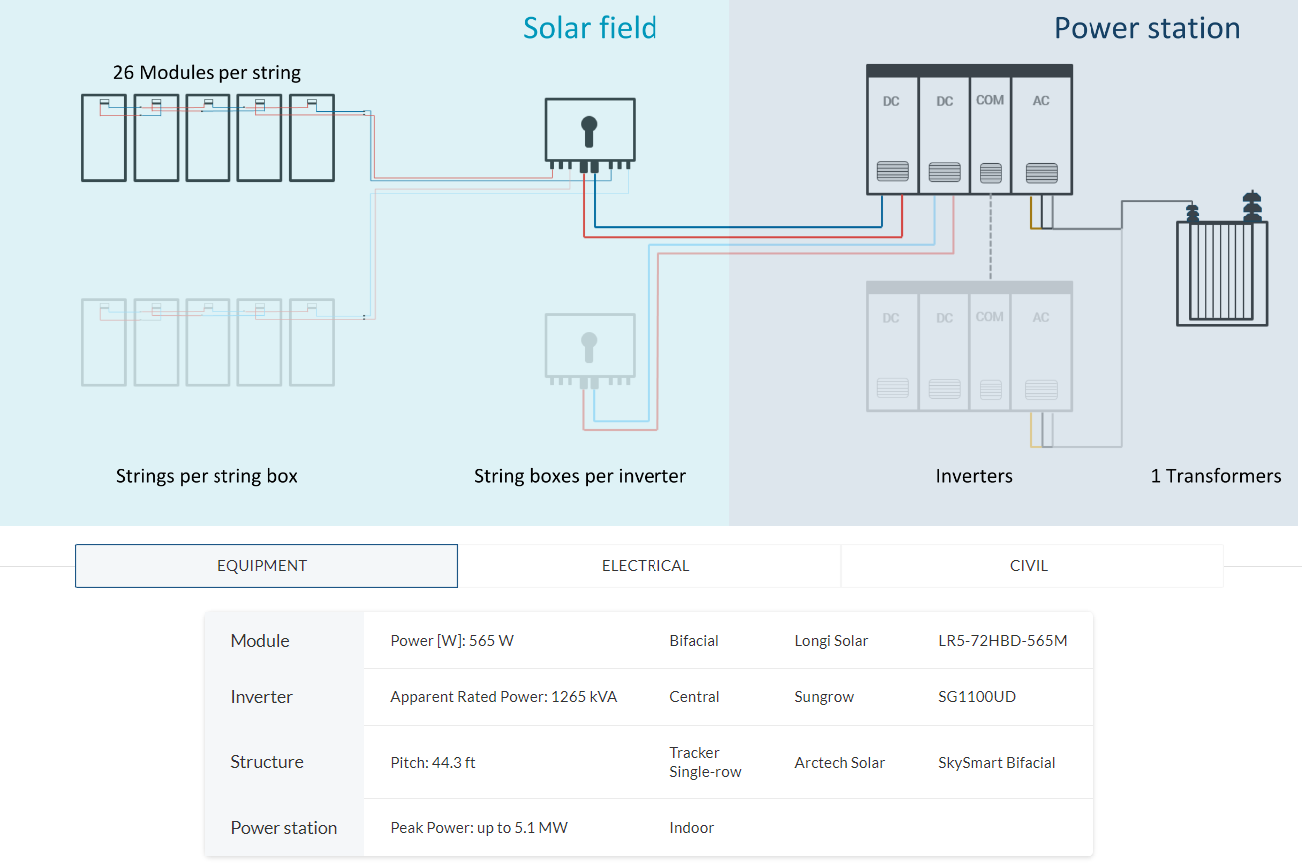The width and height of the screenshot is (1302, 867).
Task: Click the "Strings per string box" label
Action: pyautogui.click(x=207, y=476)
